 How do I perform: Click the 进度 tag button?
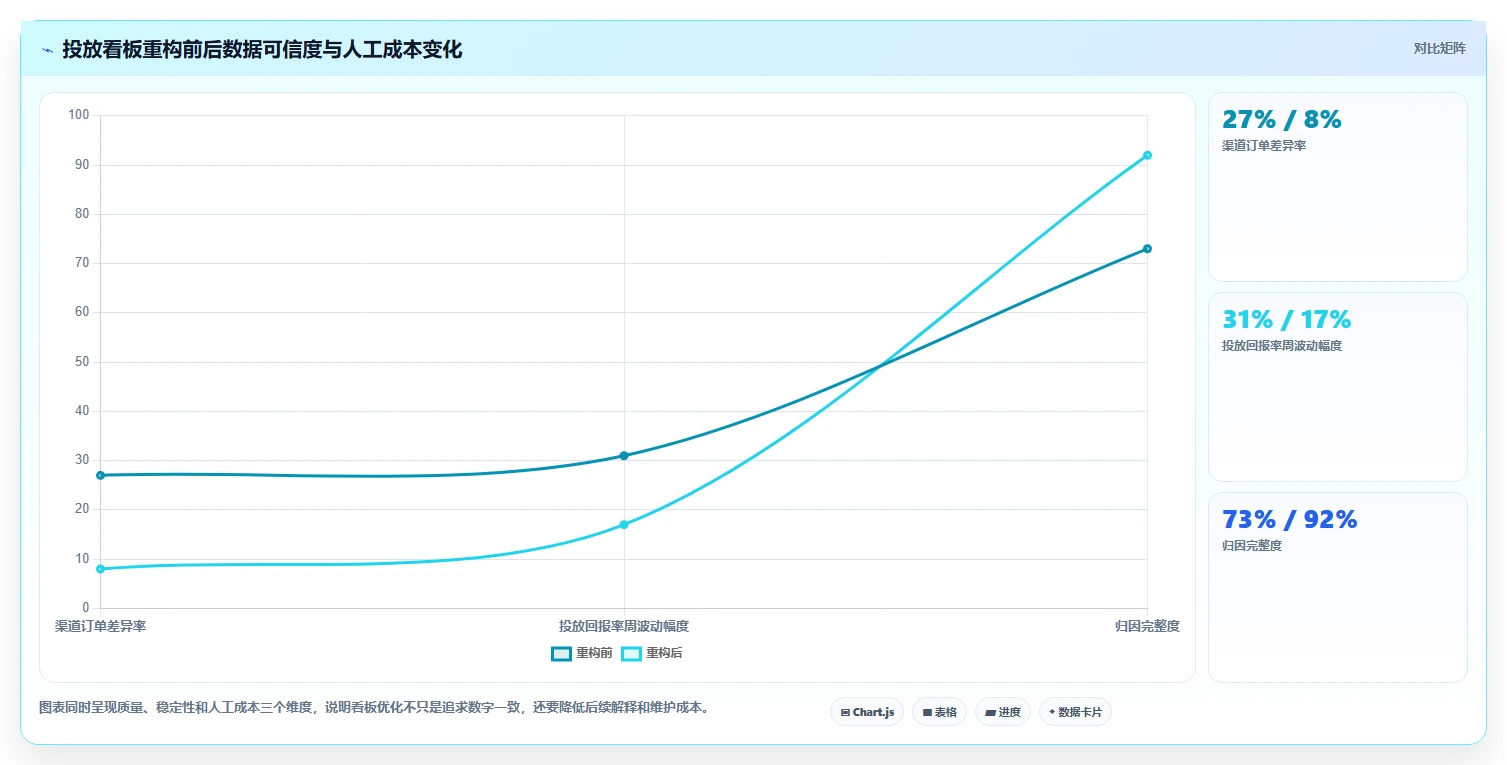tap(1003, 712)
